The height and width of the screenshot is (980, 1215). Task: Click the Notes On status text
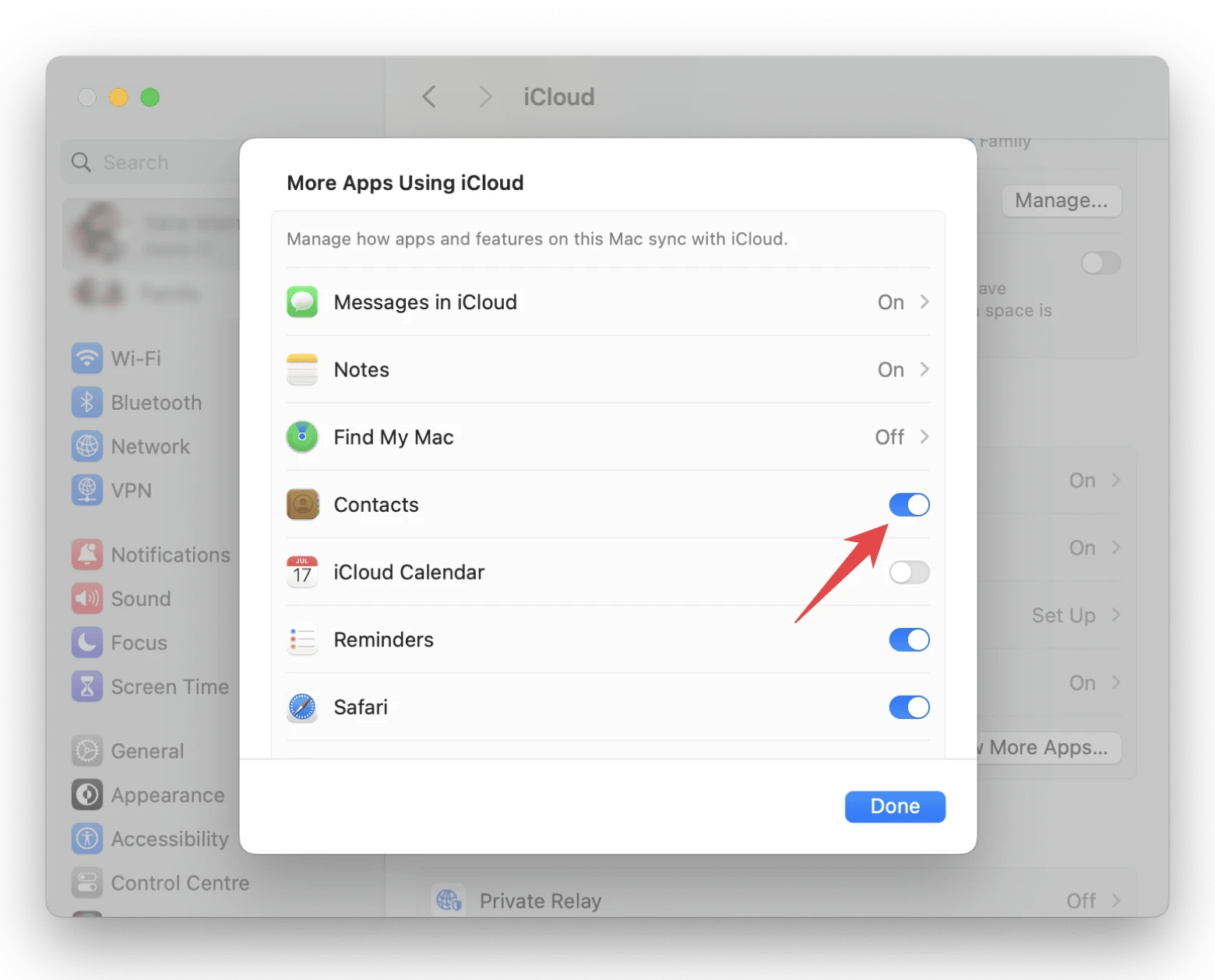pos(891,370)
